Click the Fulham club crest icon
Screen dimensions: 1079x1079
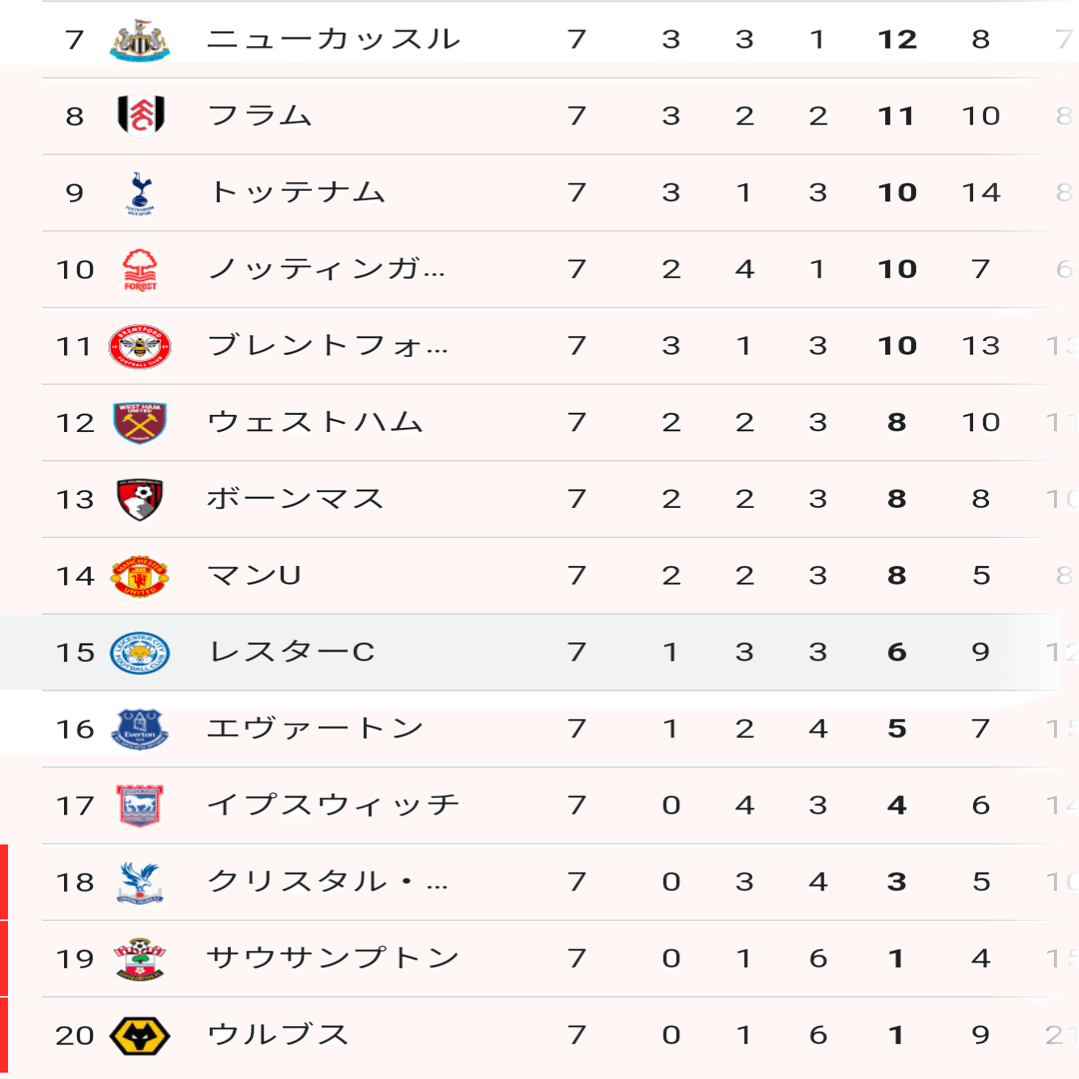pos(139,116)
